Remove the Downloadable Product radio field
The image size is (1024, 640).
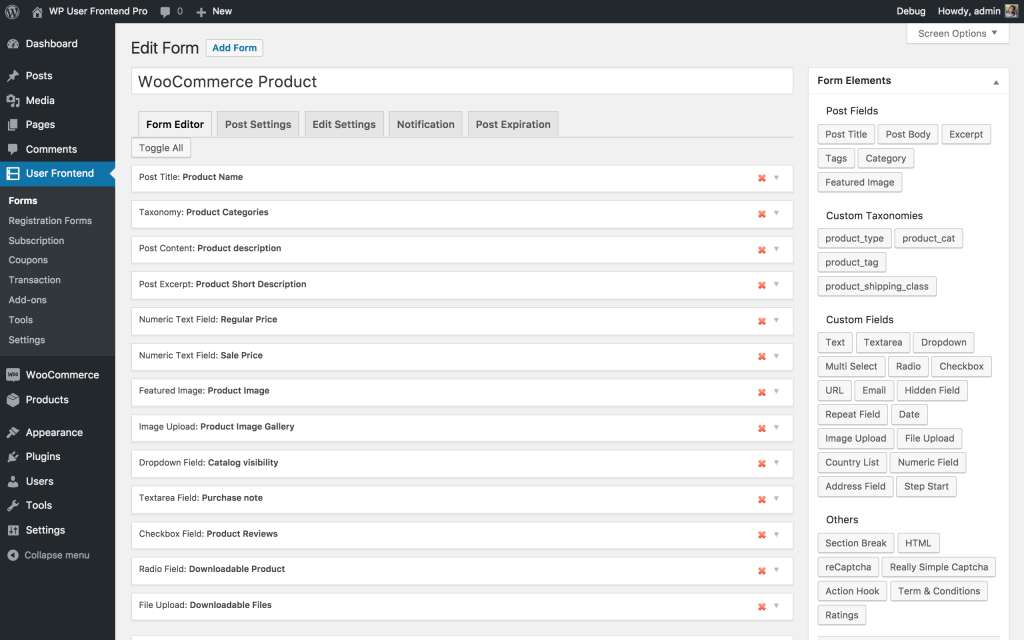tap(761, 571)
